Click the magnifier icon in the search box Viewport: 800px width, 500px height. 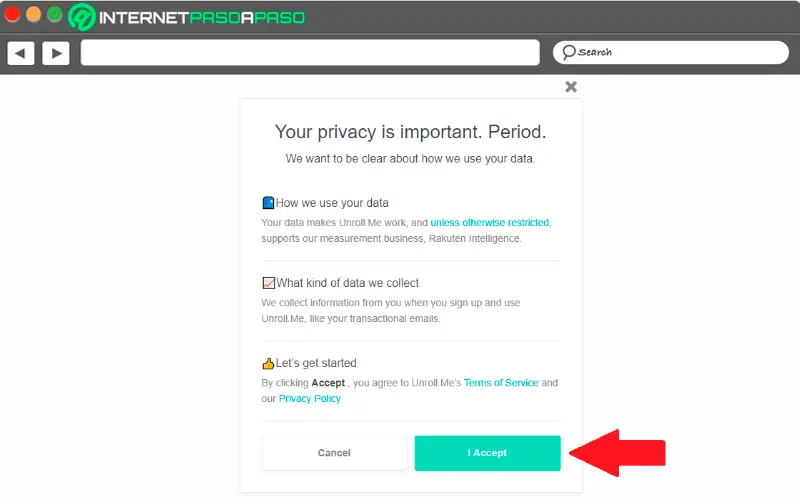tap(568, 52)
